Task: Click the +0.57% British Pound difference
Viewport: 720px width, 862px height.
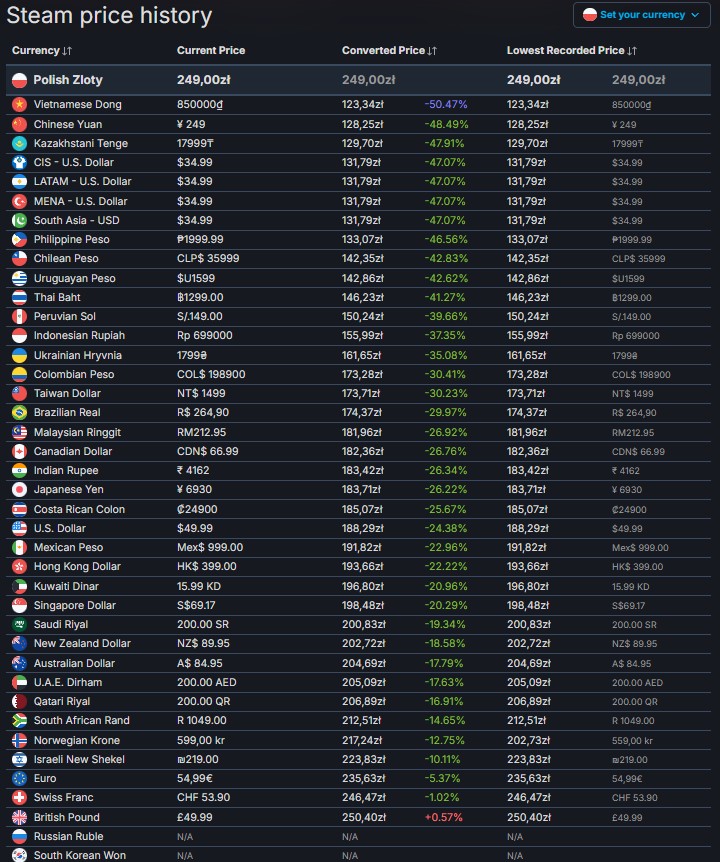Action: tap(446, 816)
